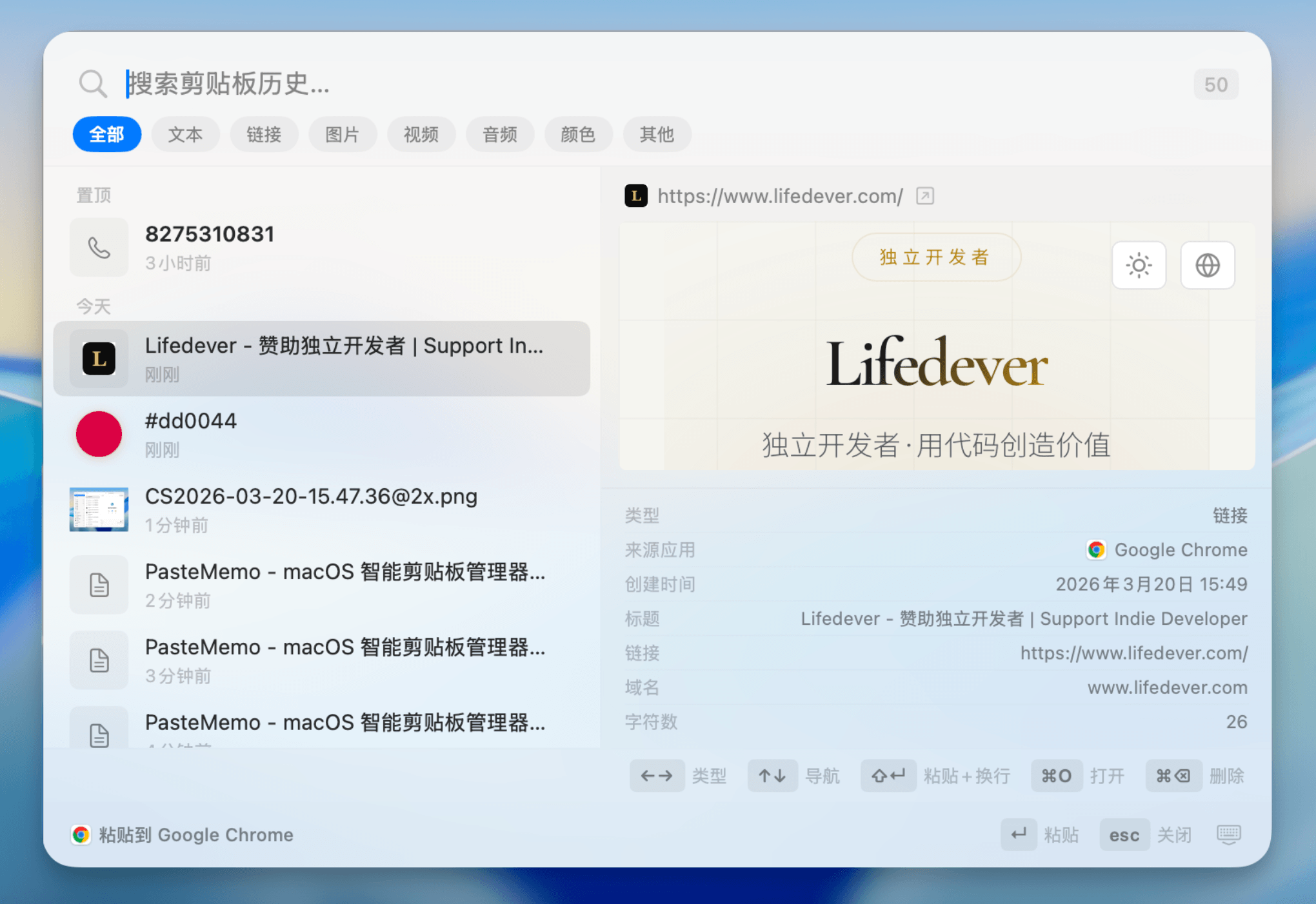Click the phone icon for 8275310831
Image resolution: width=1316 pixels, height=904 pixels.
[99, 248]
